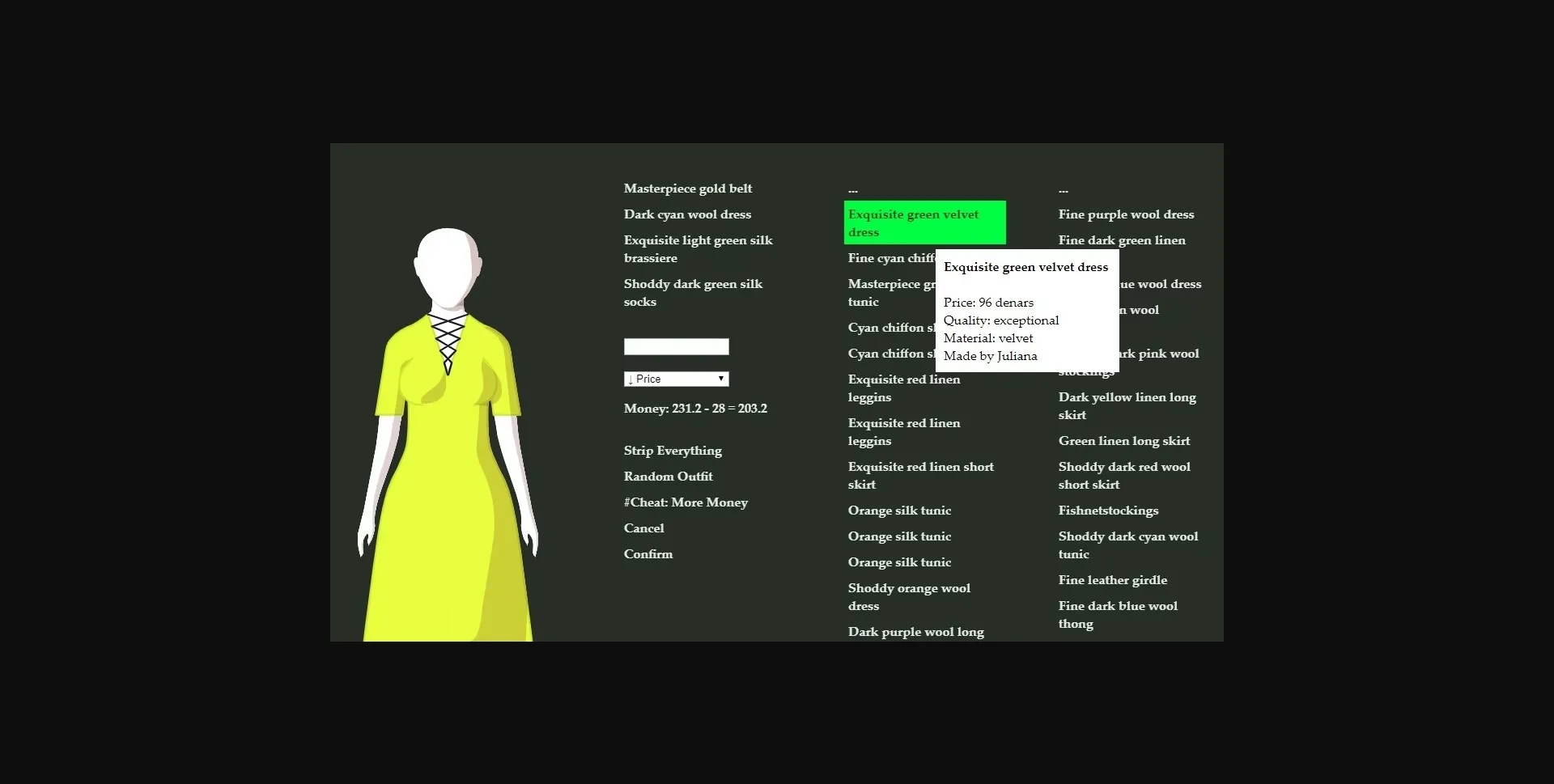The height and width of the screenshot is (784, 1554).
Task: Select the Dark cyan wool dress
Action: pos(686,214)
